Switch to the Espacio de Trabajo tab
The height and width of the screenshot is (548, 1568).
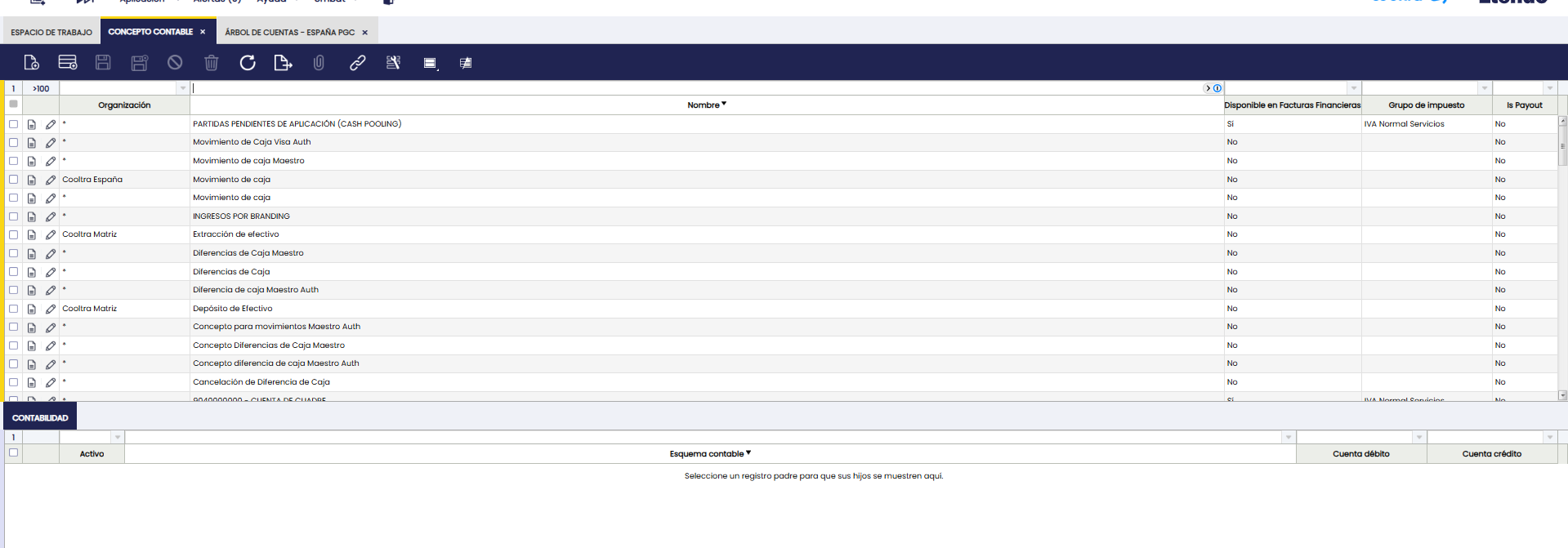tap(51, 33)
